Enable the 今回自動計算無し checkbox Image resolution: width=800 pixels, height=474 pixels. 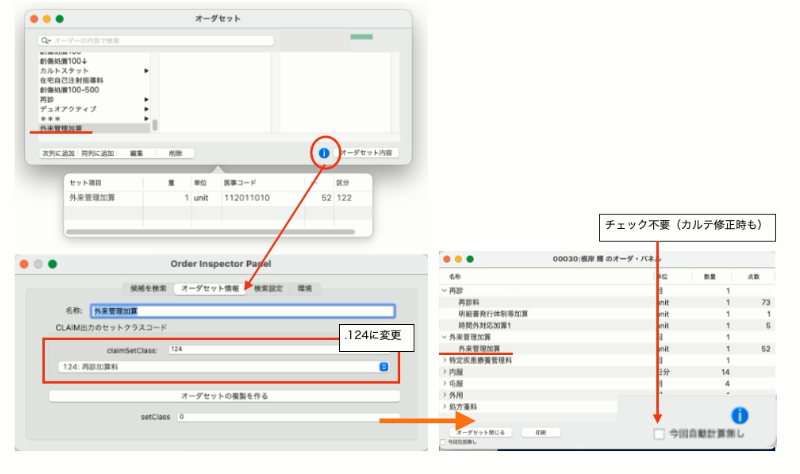(658, 434)
